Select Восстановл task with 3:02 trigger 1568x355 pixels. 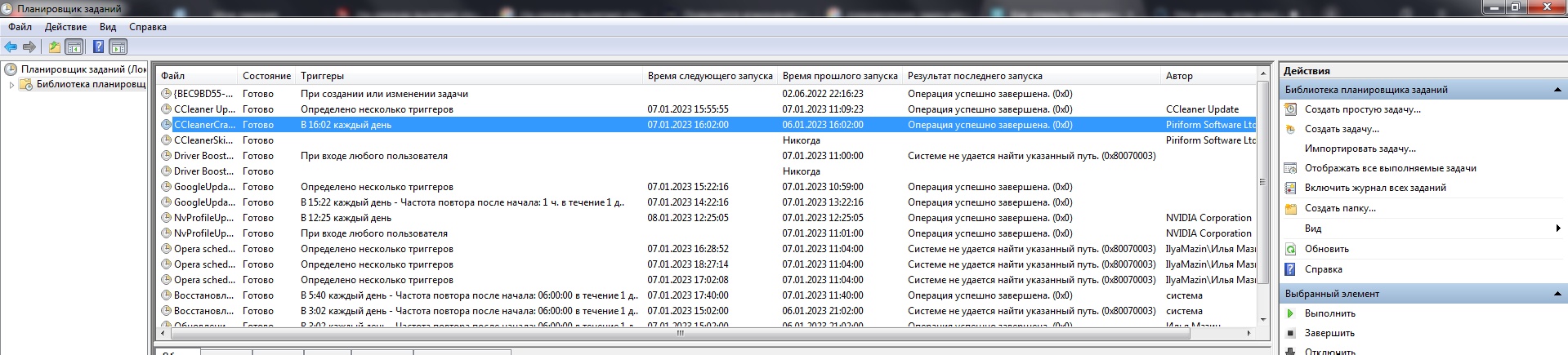tap(707, 311)
